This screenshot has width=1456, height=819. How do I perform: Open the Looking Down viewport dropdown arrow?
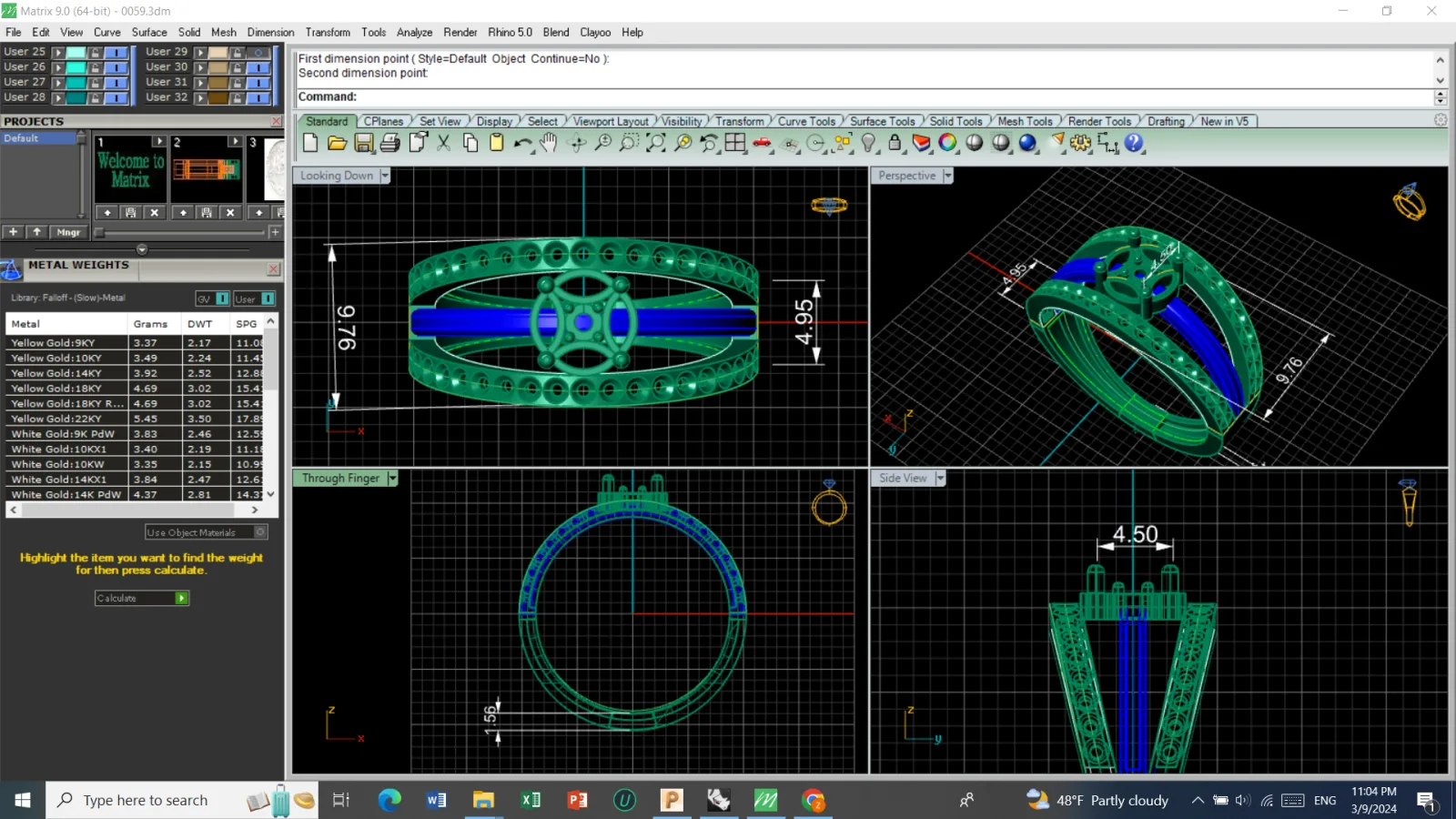[x=385, y=176]
